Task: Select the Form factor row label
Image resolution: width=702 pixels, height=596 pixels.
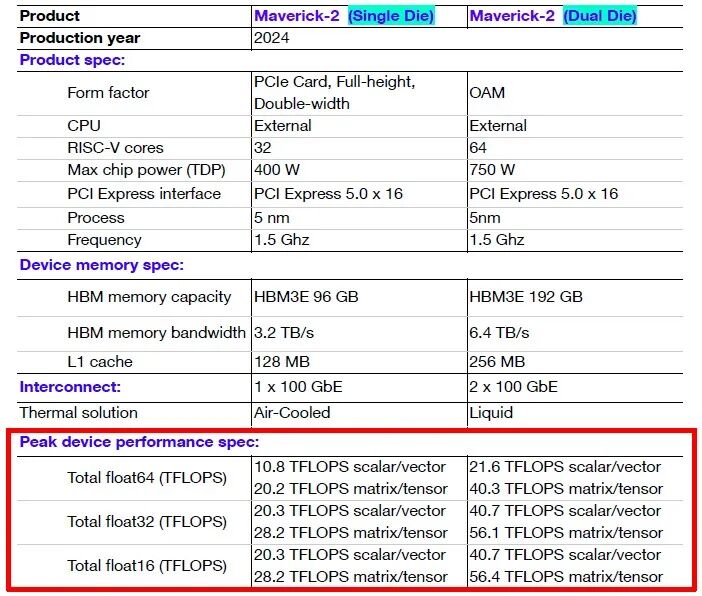Action: [x=108, y=92]
